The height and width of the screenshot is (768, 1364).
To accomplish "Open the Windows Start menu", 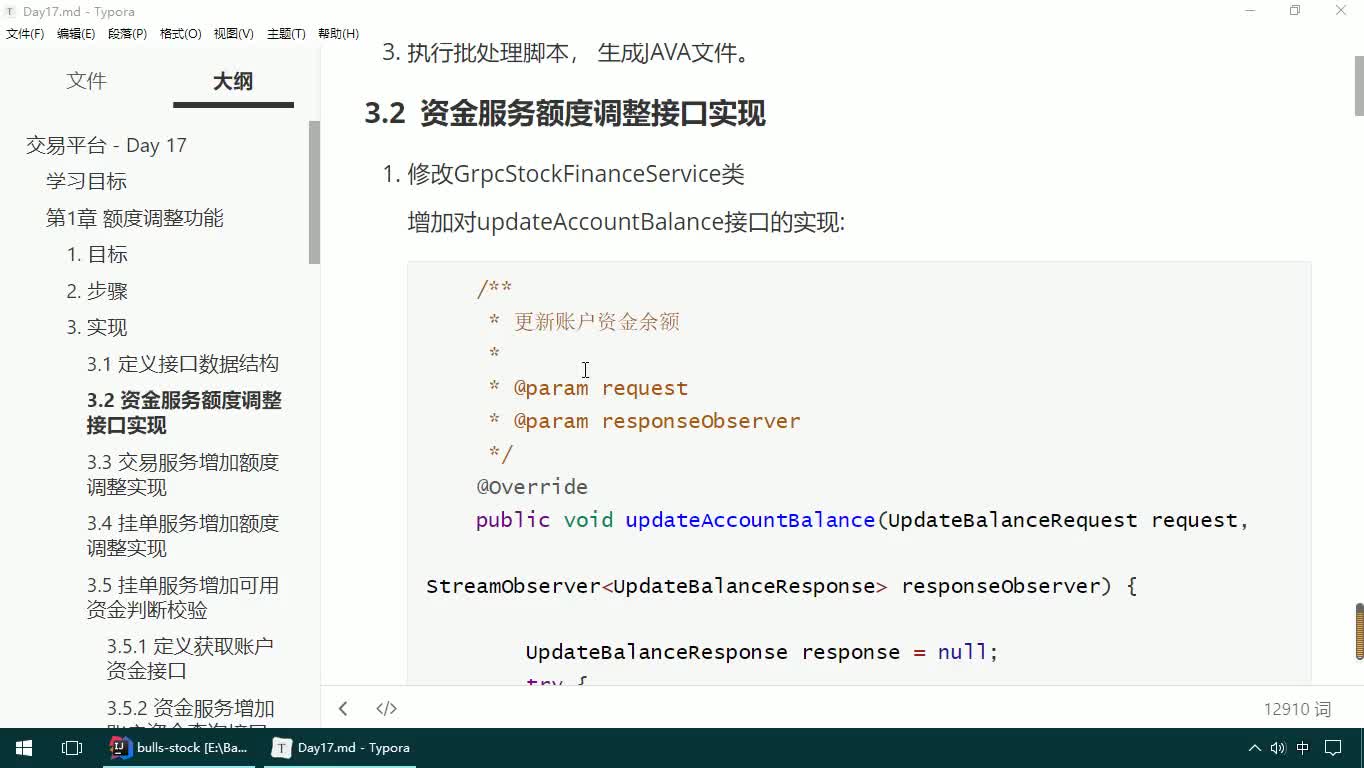I will (x=24, y=748).
